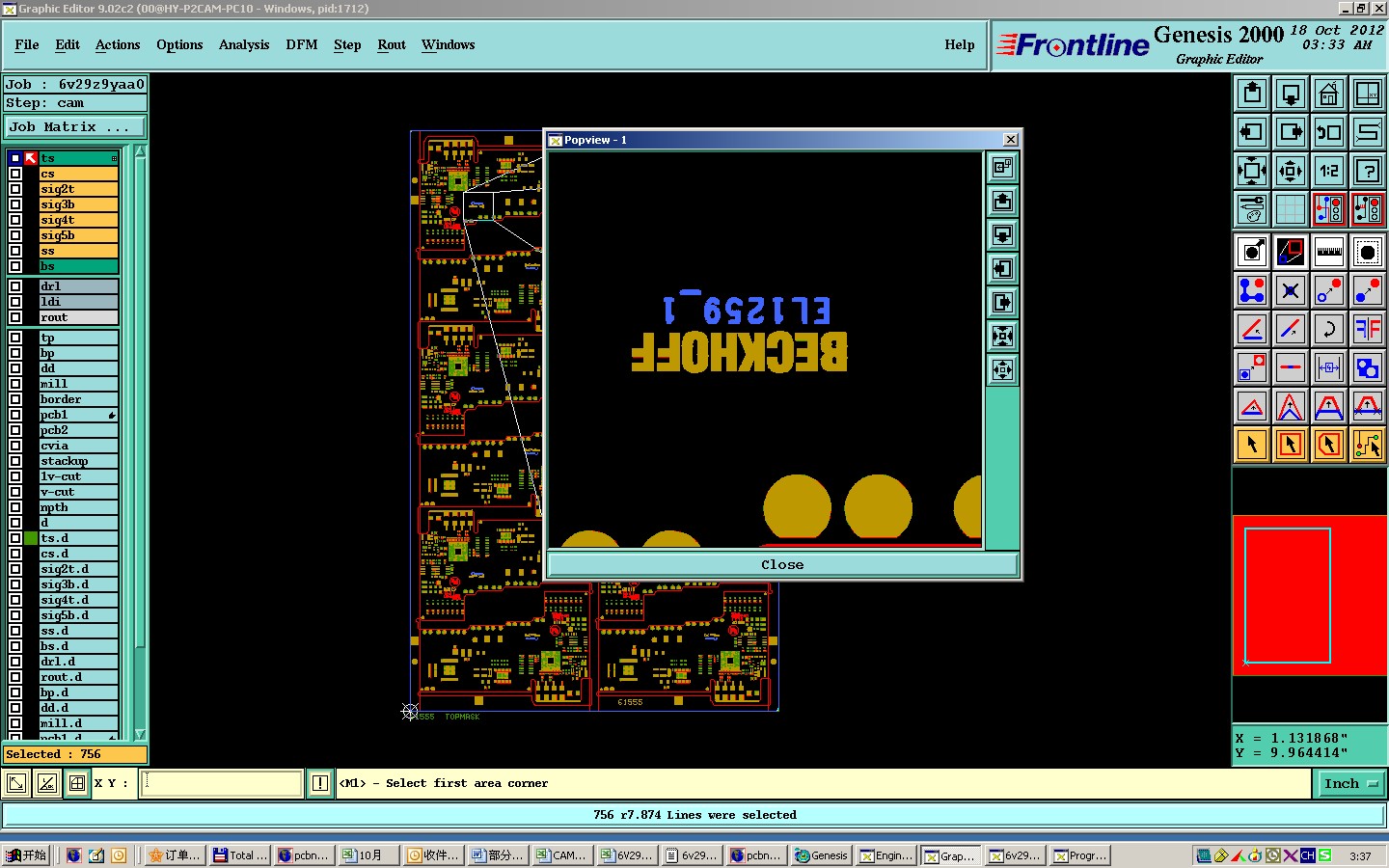1389x868 pixels.
Task: Click the Windows Start button
Action: click(27, 855)
